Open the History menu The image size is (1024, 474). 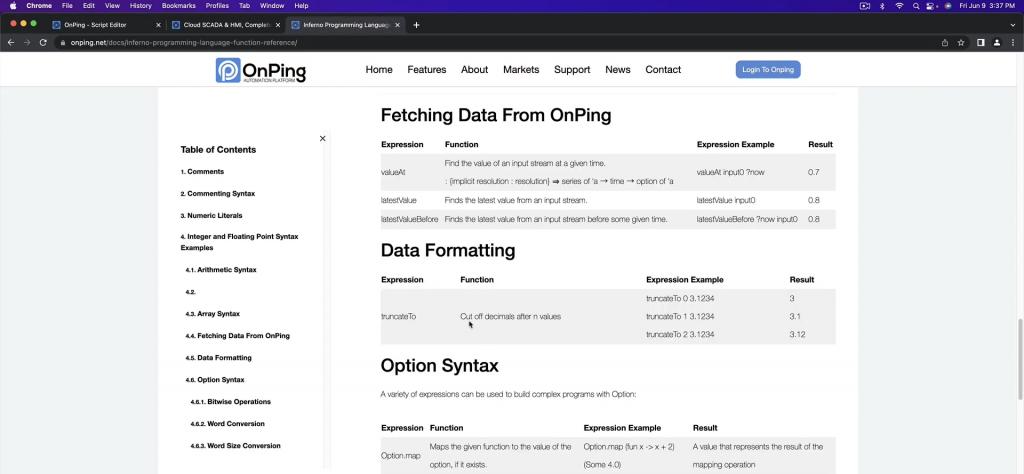coord(140,6)
